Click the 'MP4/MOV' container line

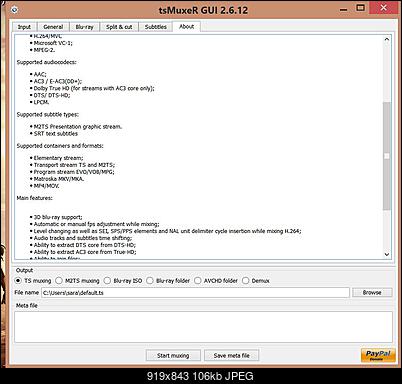(46, 186)
